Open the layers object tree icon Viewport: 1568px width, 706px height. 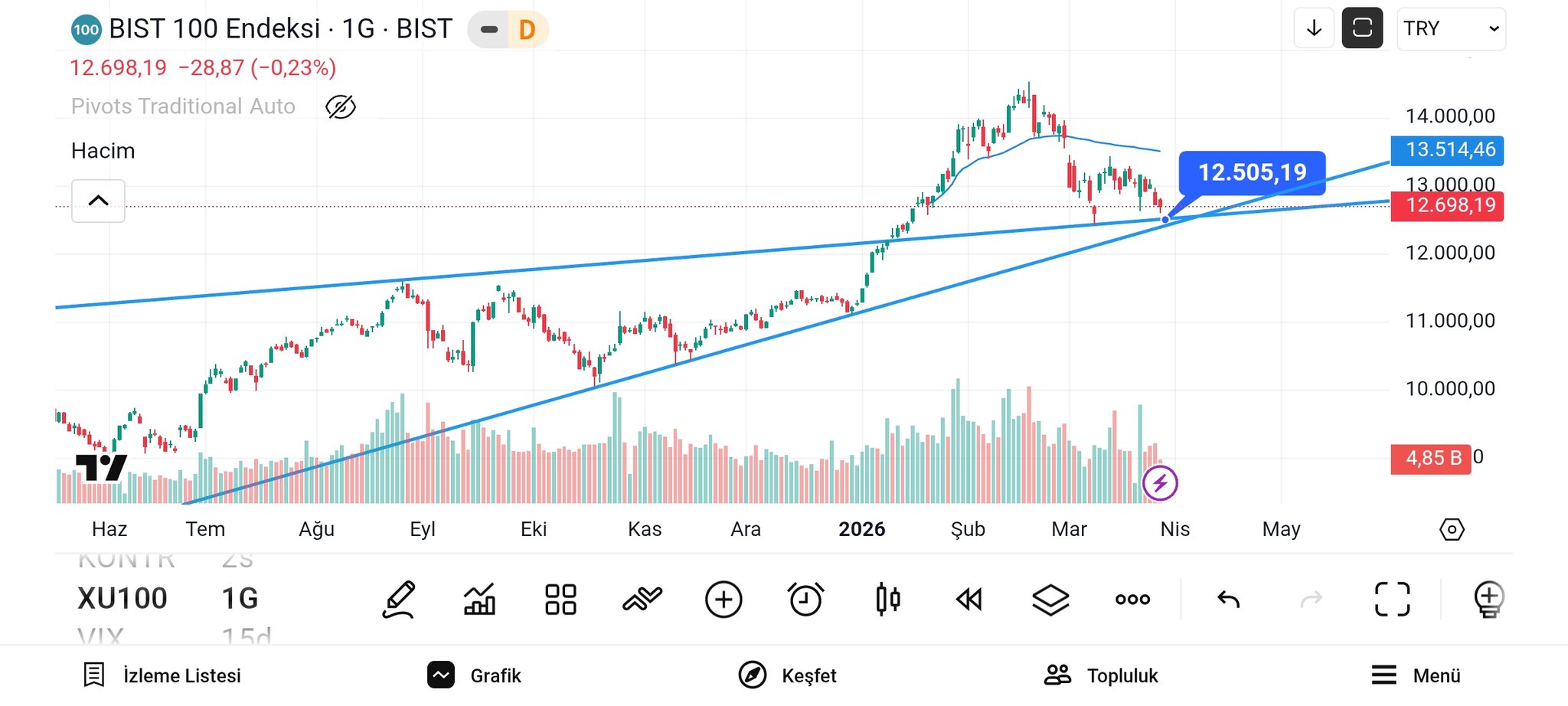(x=1050, y=599)
